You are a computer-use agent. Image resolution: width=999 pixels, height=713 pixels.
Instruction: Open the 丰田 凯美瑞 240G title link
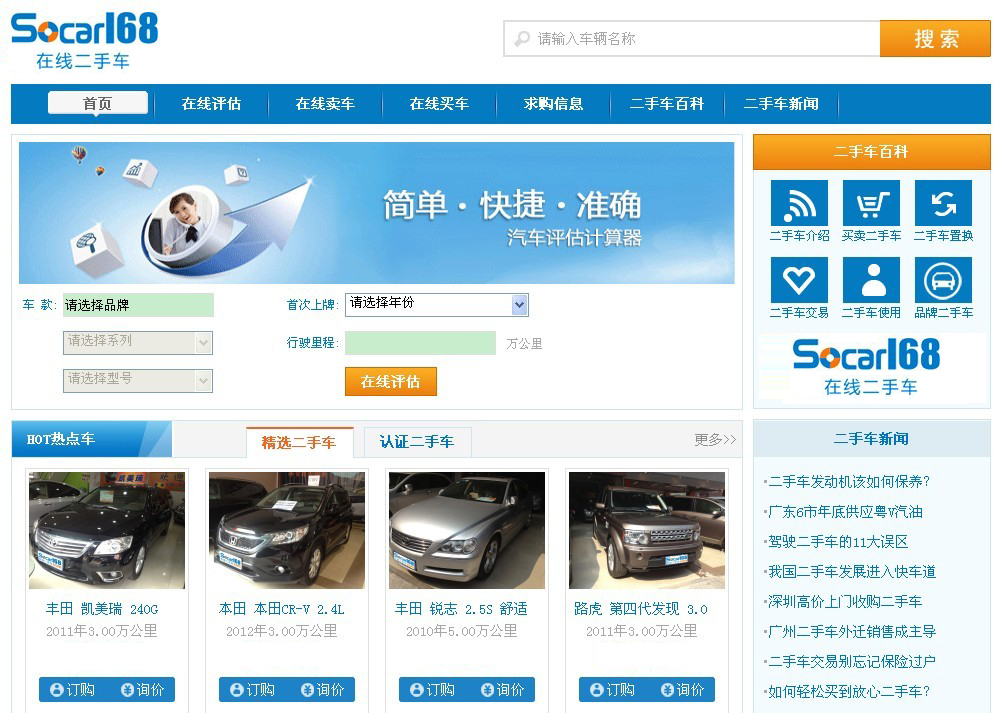102,609
